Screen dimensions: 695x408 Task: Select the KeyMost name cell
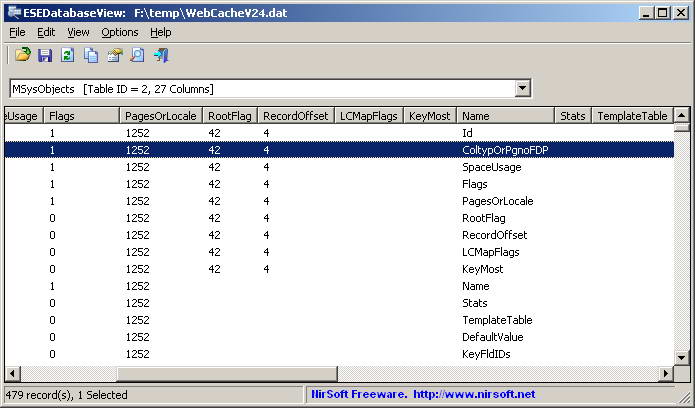(x=483, y=269)
